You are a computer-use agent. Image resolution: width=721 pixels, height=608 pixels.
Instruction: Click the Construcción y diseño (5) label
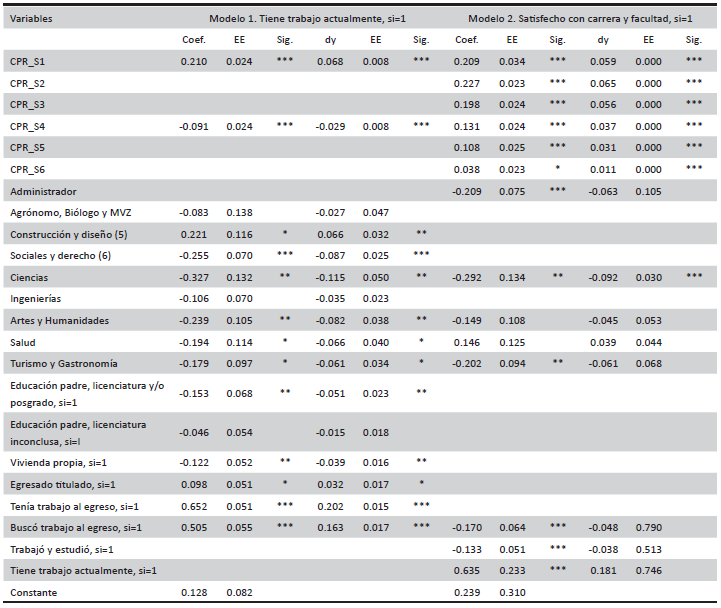[68, 234]
